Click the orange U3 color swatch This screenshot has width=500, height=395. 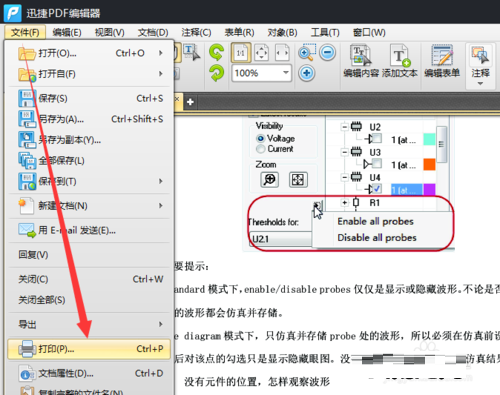point(429,164)
